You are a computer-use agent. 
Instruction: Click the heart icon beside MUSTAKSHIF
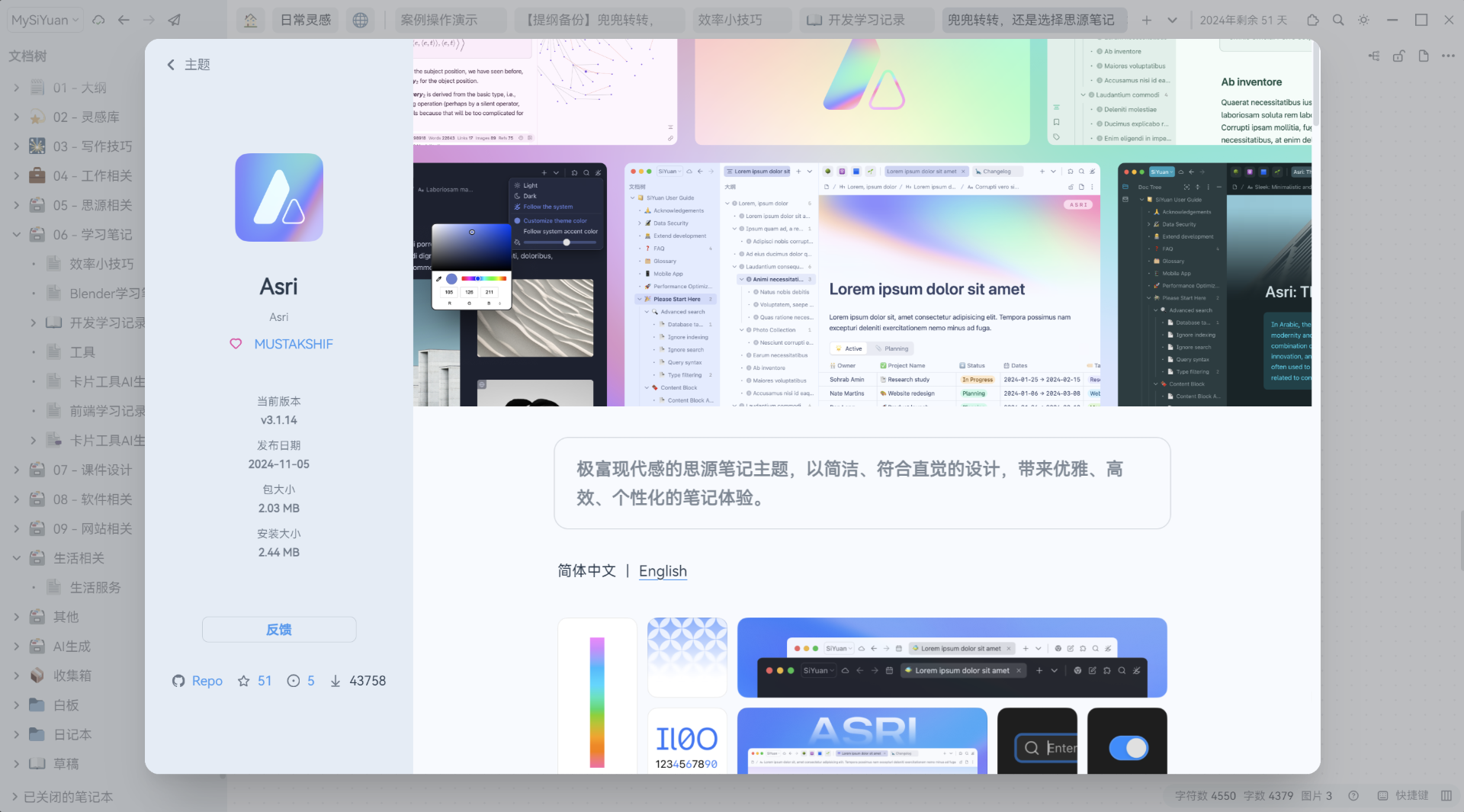point(236,344)
